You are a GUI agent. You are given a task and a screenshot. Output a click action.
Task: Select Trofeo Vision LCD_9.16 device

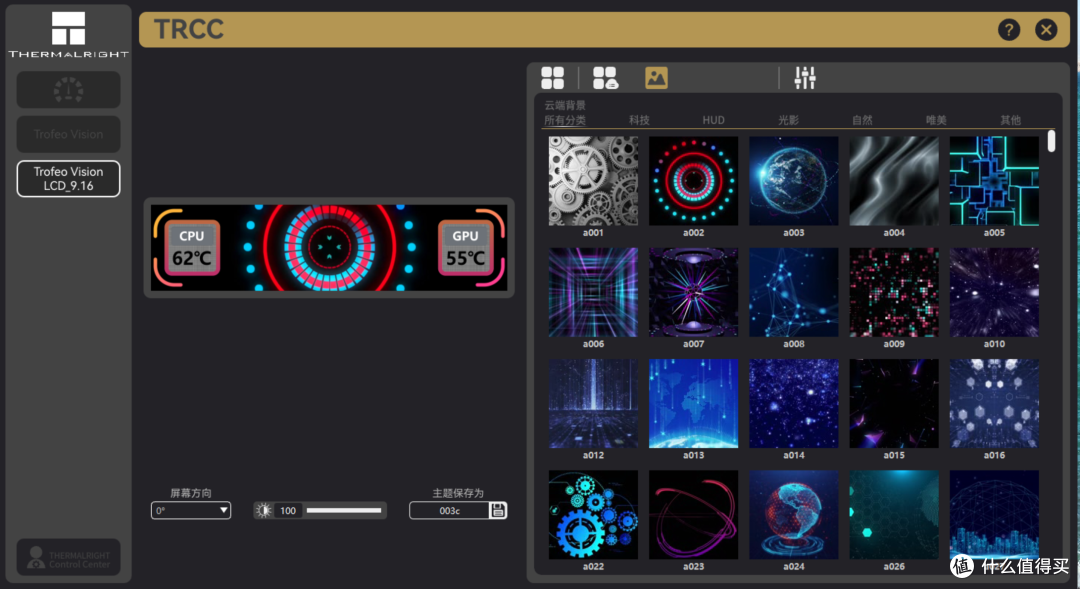pos(68,178)
